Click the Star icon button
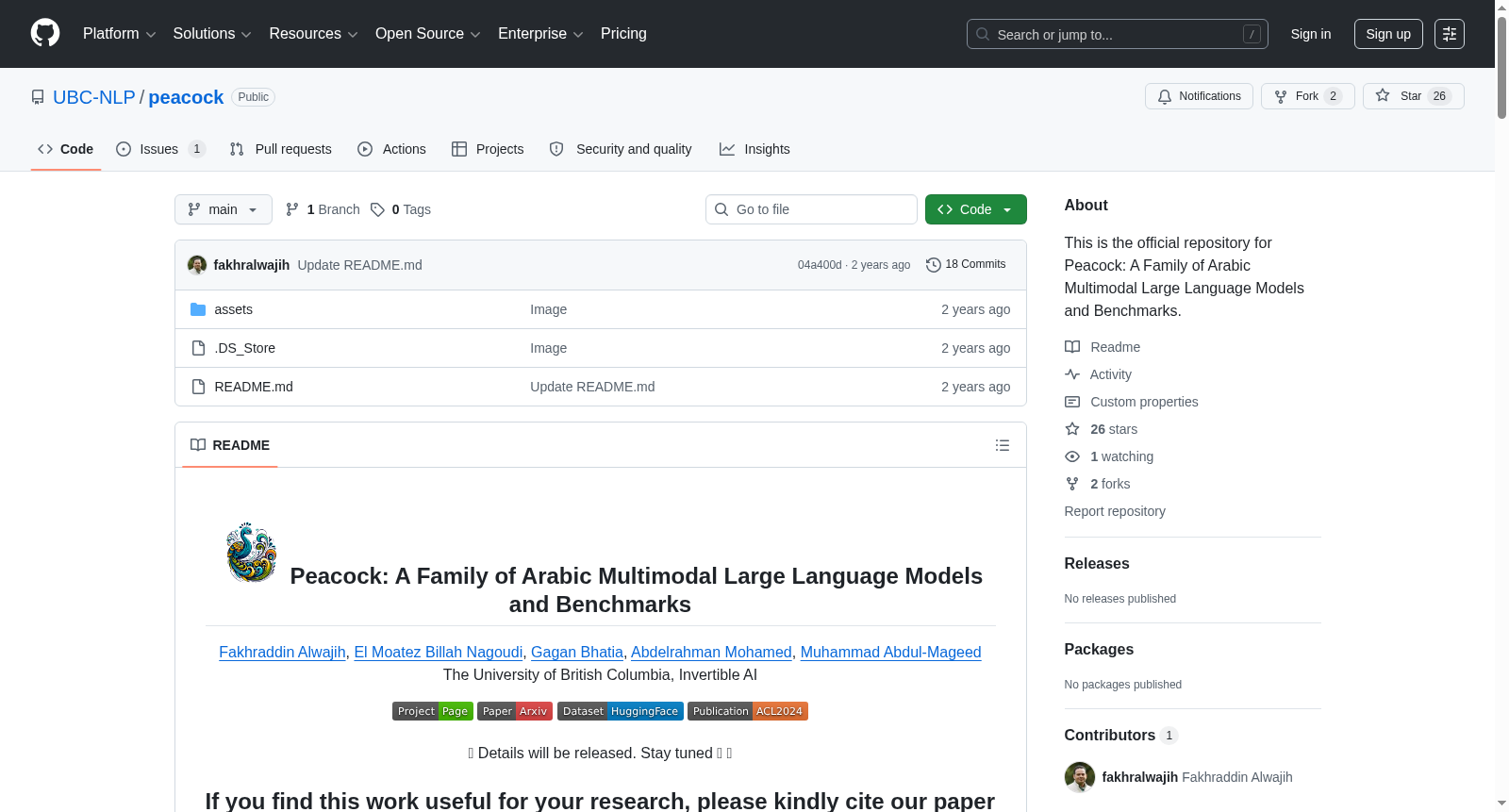Image resolution: width=1509 pixels, height=812 pixels. click(x=1413, y=96)
